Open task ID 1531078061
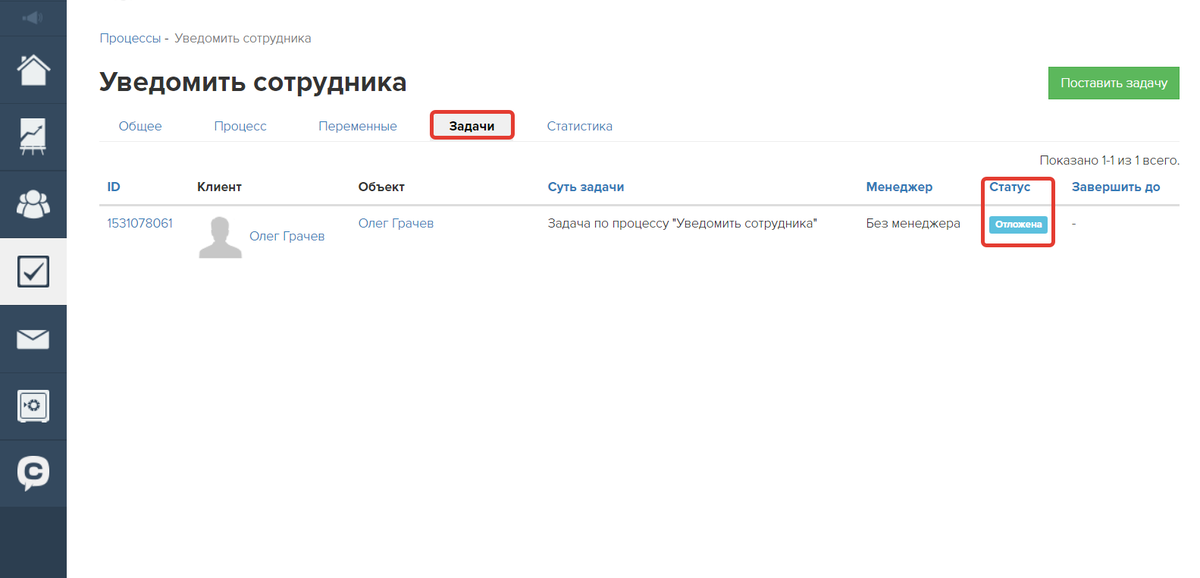Viewport: 1200px width, 578px height. point(139,223)
